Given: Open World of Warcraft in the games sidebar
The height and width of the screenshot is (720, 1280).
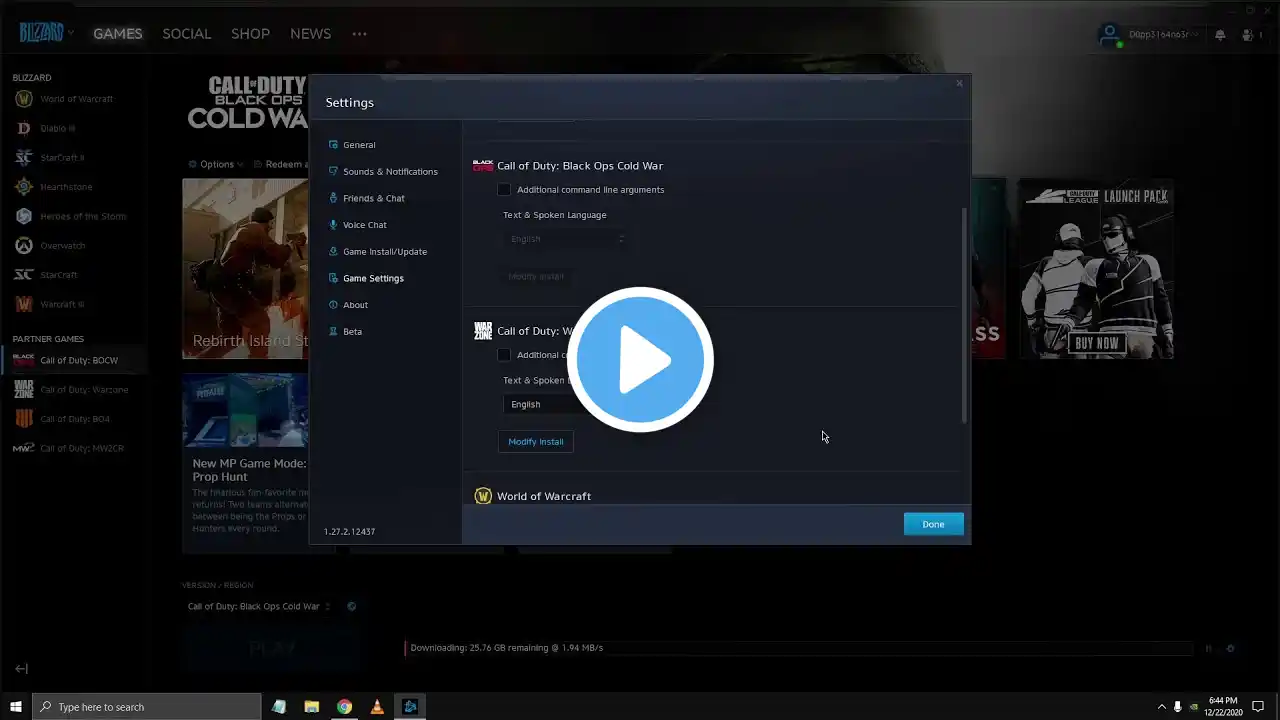Looking at the screenshot, I should point(64,99).
